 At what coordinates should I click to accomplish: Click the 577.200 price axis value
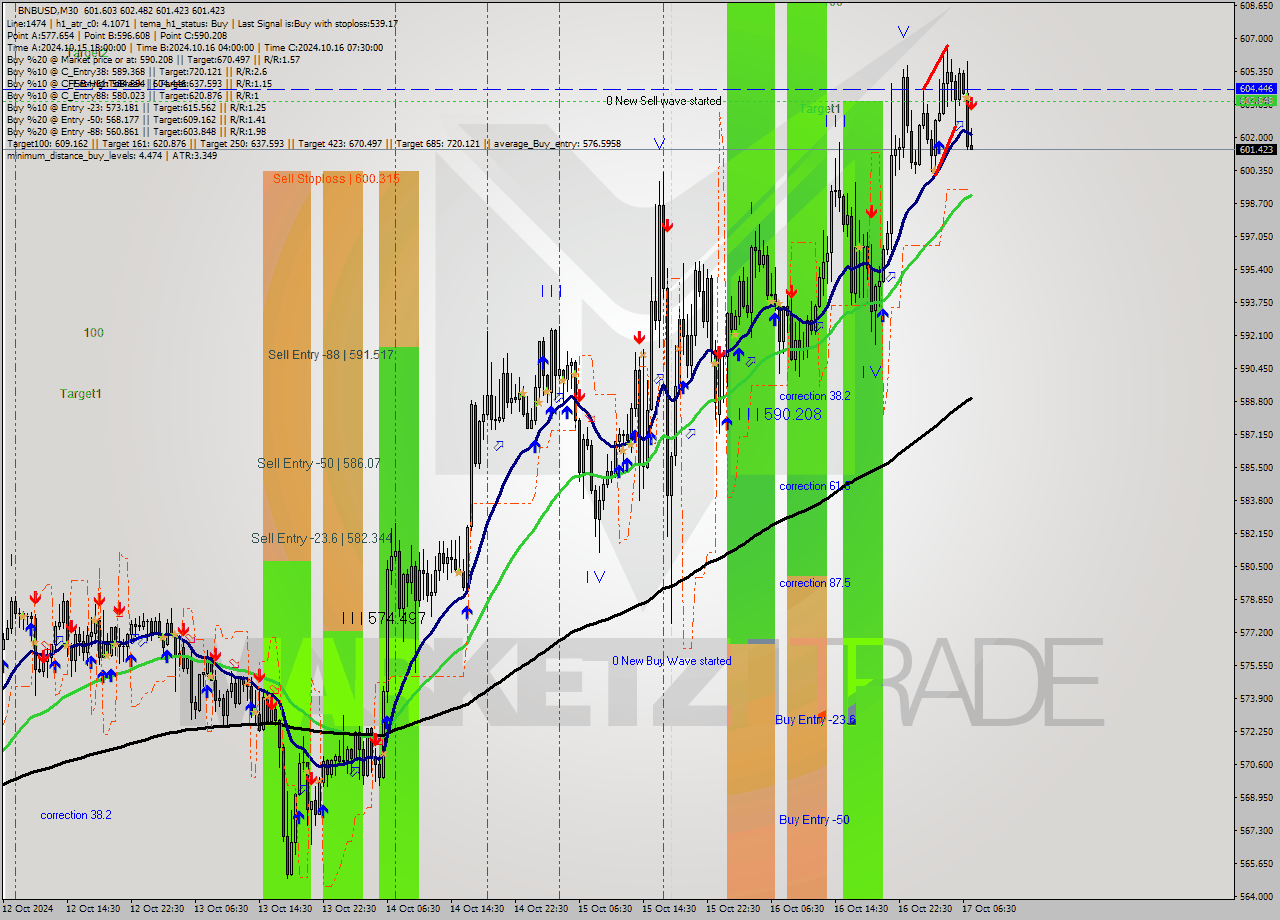[x=1256, y=633]
